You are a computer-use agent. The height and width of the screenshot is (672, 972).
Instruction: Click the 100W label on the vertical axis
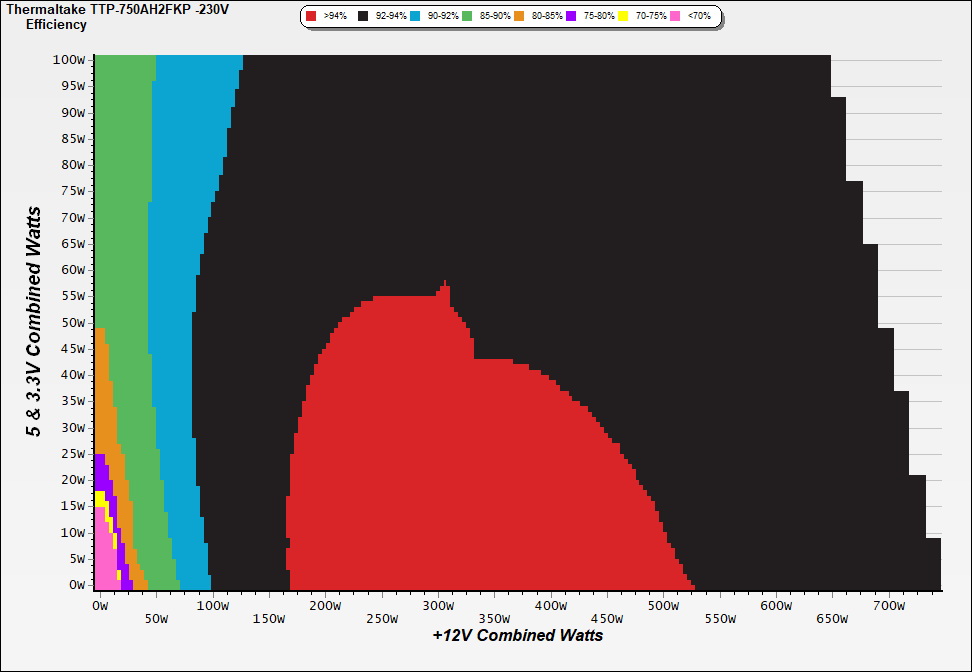point(69,59)
